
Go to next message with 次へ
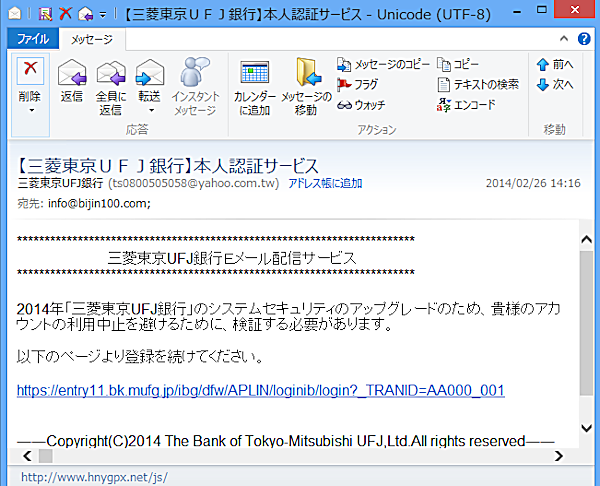tap(555, 85)
